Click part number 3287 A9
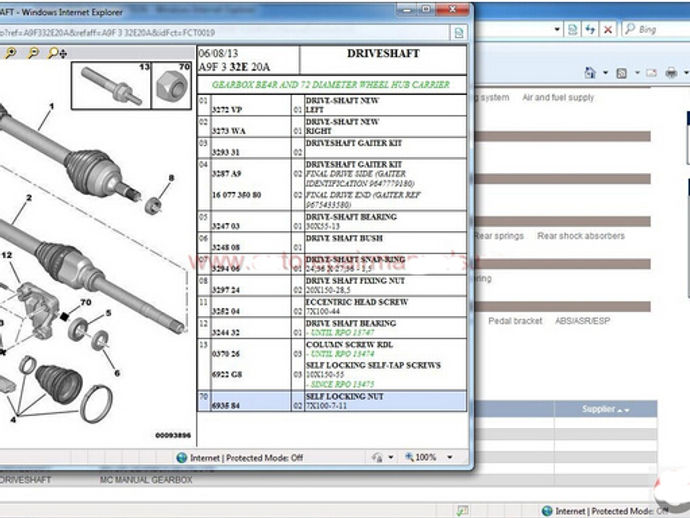This screenshot has width=690, height=518. (x=226, y=173)
